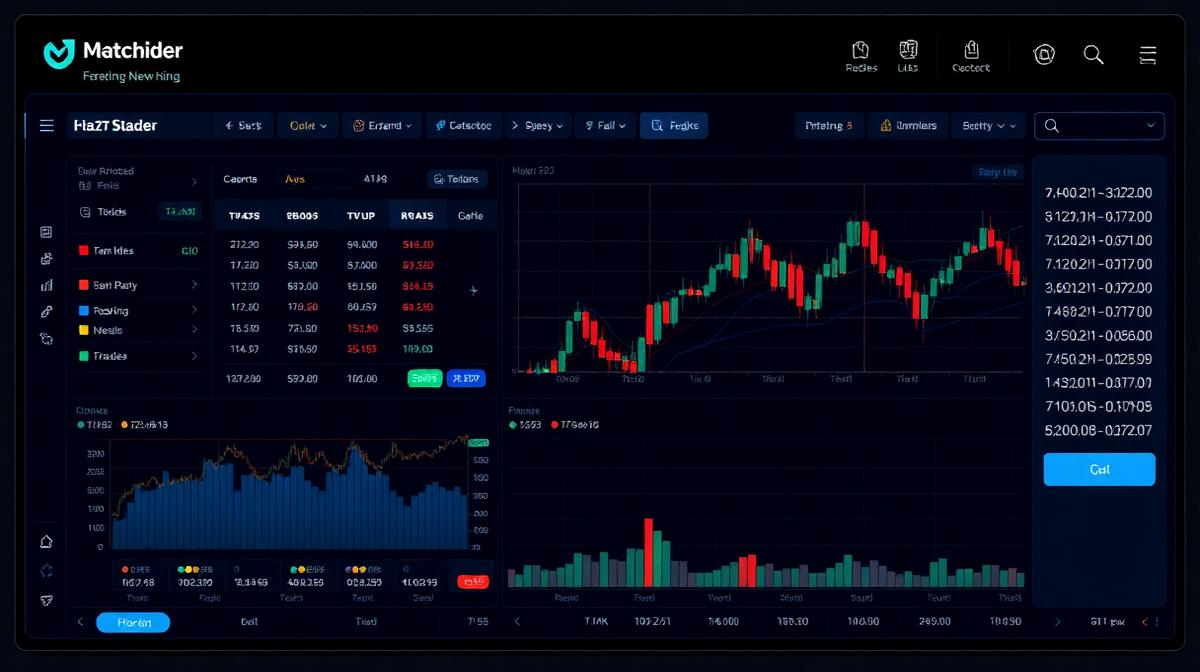Viewport: 1200px width, 672px height.
Task: Click the right arrow in the bottom right bar
Action: (1057, 621)
